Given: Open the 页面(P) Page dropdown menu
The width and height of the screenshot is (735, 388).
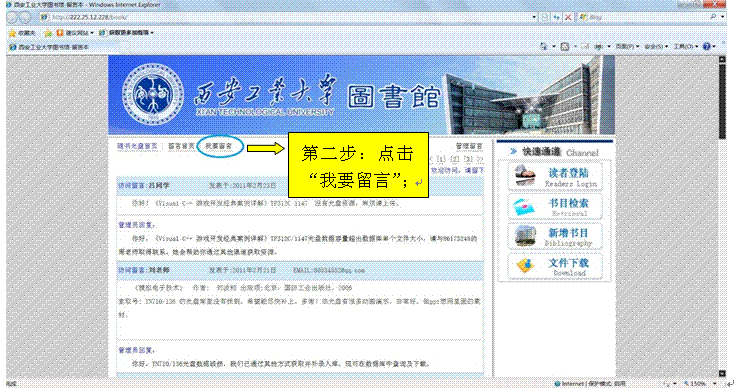Looking at the screenshot, I should point(627,46).
